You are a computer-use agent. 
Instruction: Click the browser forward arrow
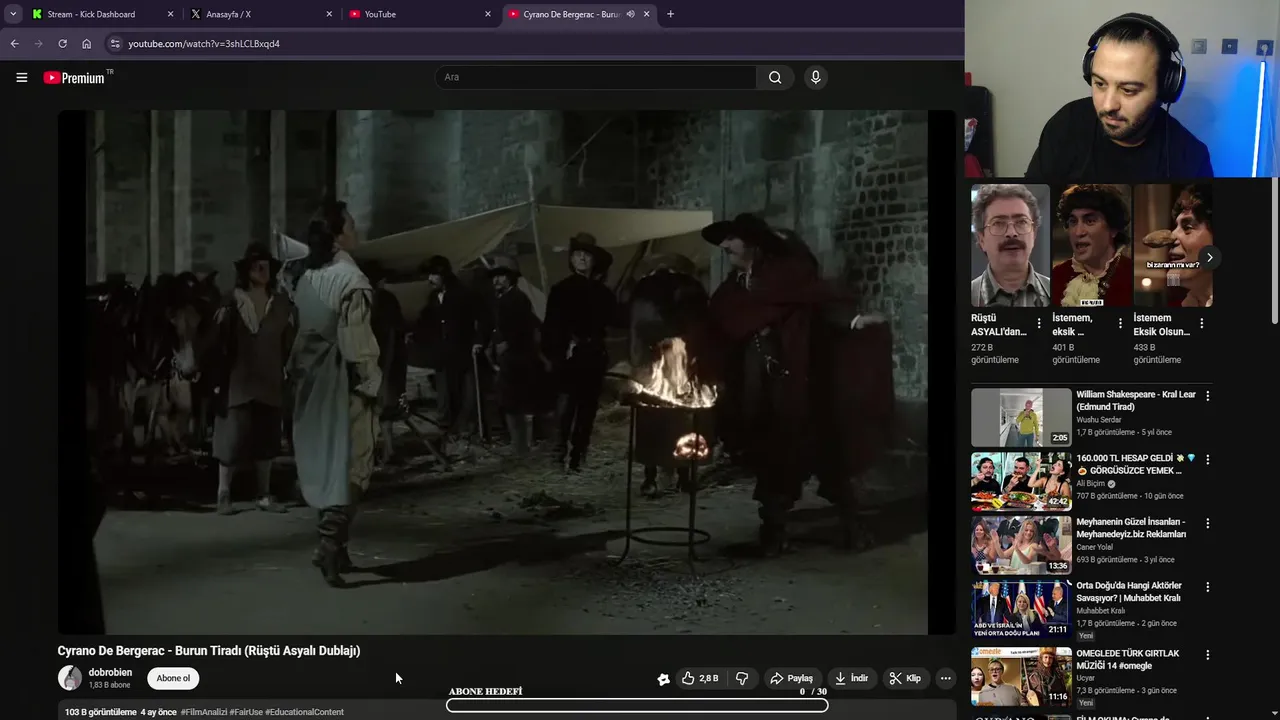[39, 44]
